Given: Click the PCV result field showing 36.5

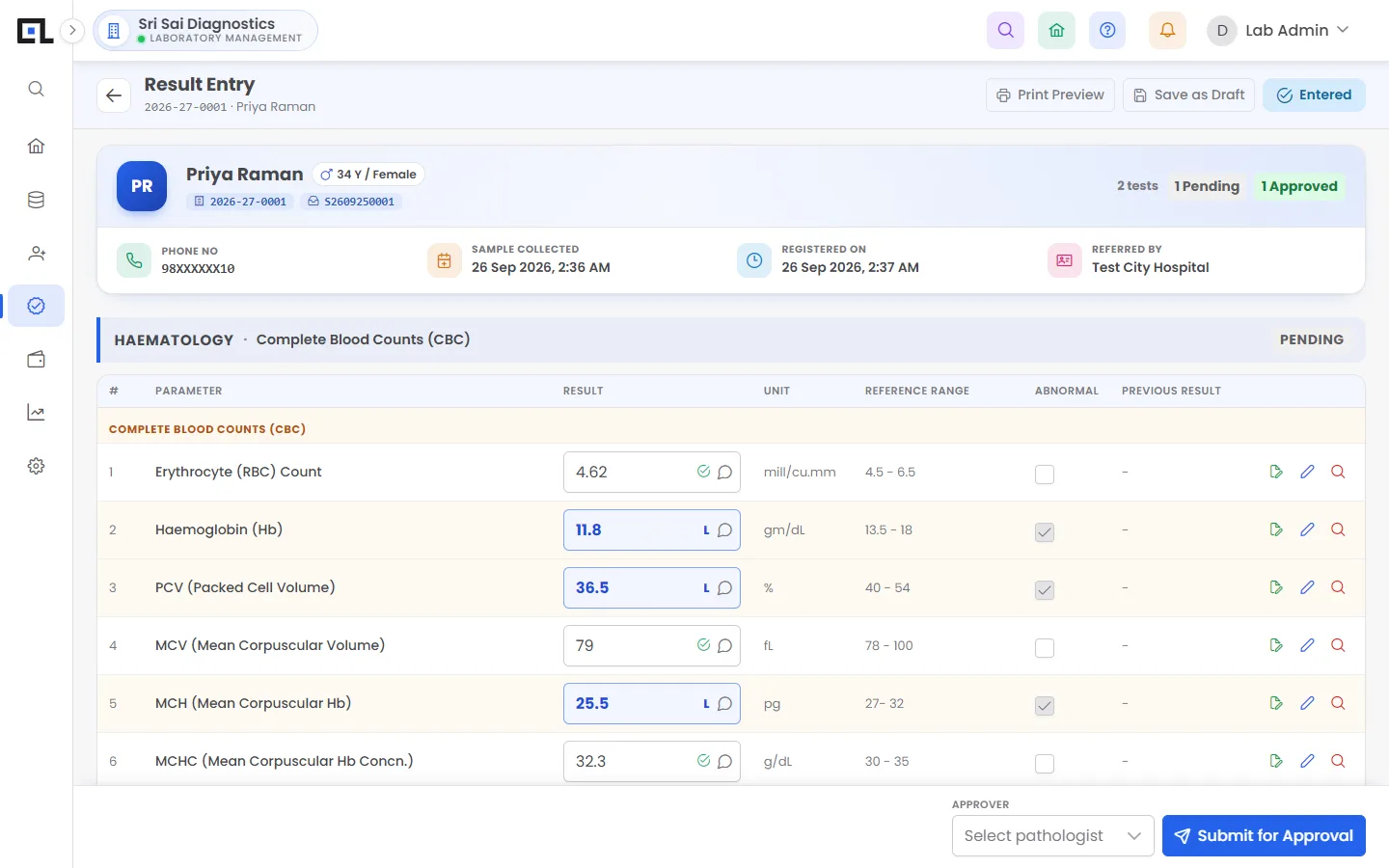Looking at the screenshot, I should [652, 587].
